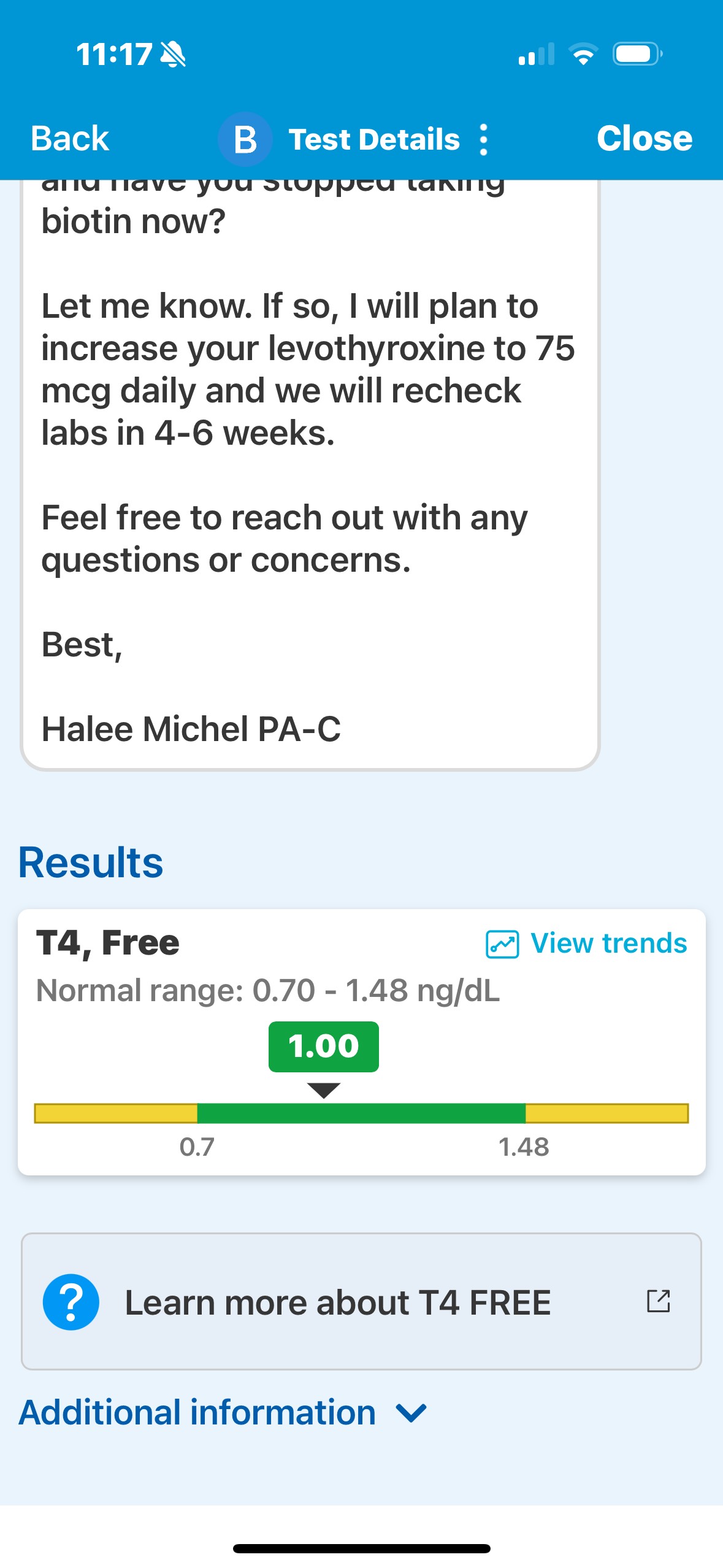Tap the Additional information chevron arrow
The height and width of the screenshot is (1568, 723).
point(411,1413)
